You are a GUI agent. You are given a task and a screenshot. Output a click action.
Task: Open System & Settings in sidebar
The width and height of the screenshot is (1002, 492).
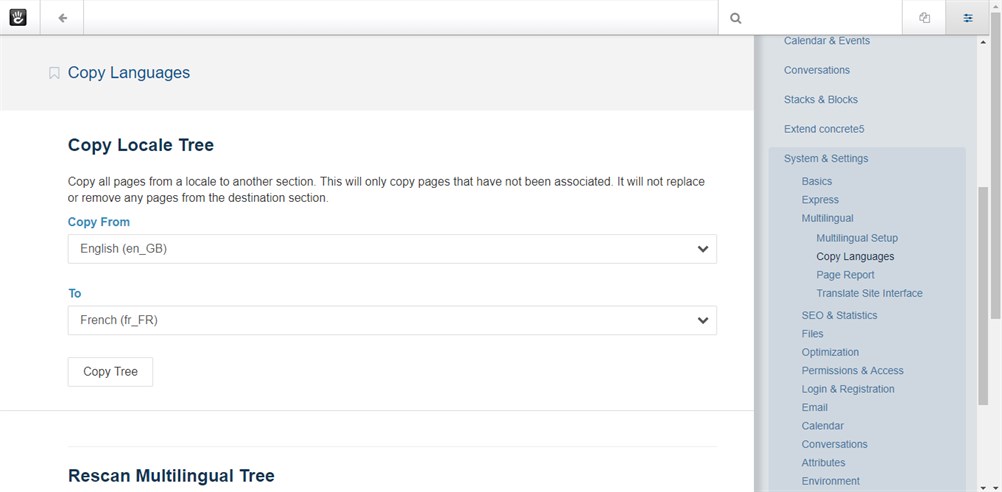coord(826,158)
